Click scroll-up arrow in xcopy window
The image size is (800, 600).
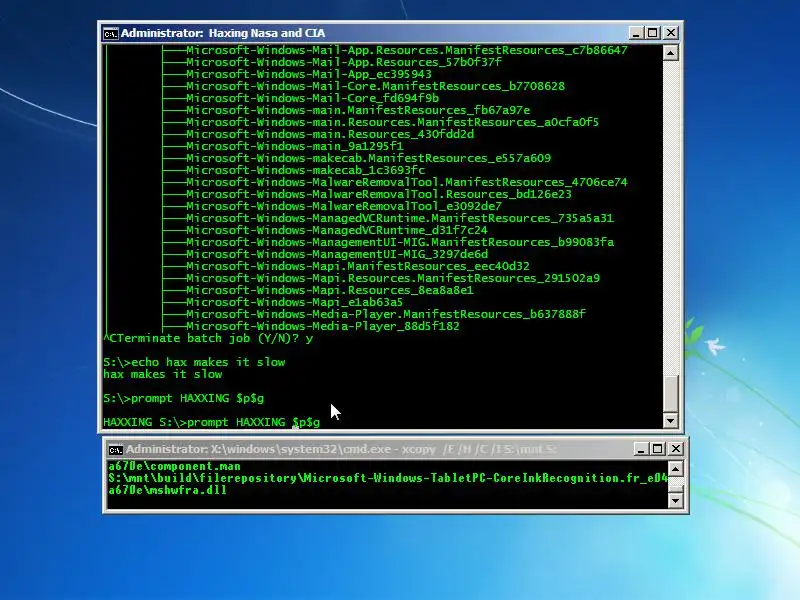coord(676,469)
